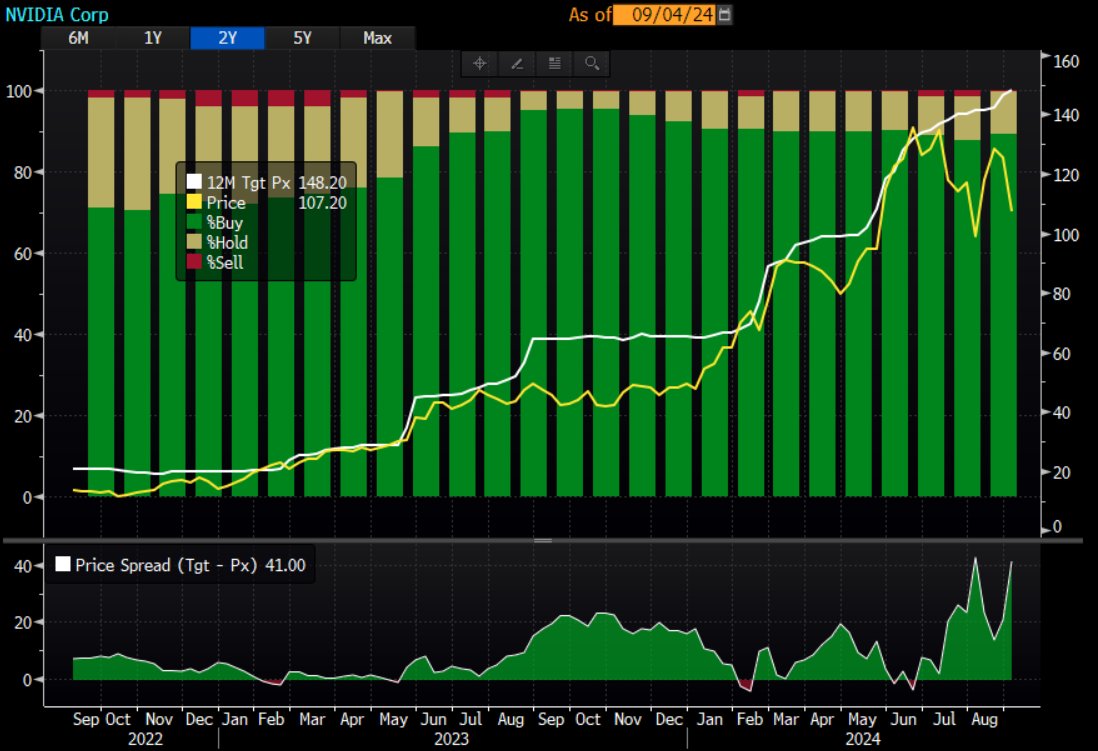The width and height of the screenshot is (1098, 751).
Task: Switch to the 6M time range tab
Action: pos(78,38)
